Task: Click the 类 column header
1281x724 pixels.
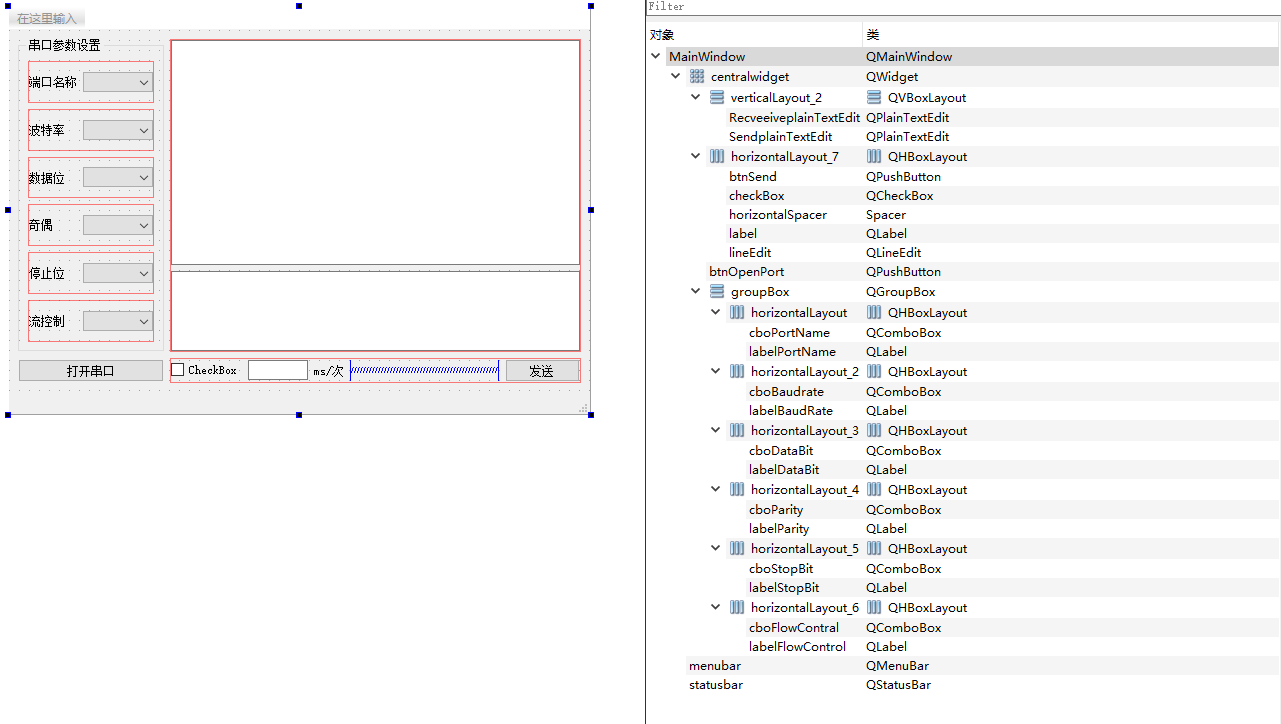Action: [x=873, y=35]
